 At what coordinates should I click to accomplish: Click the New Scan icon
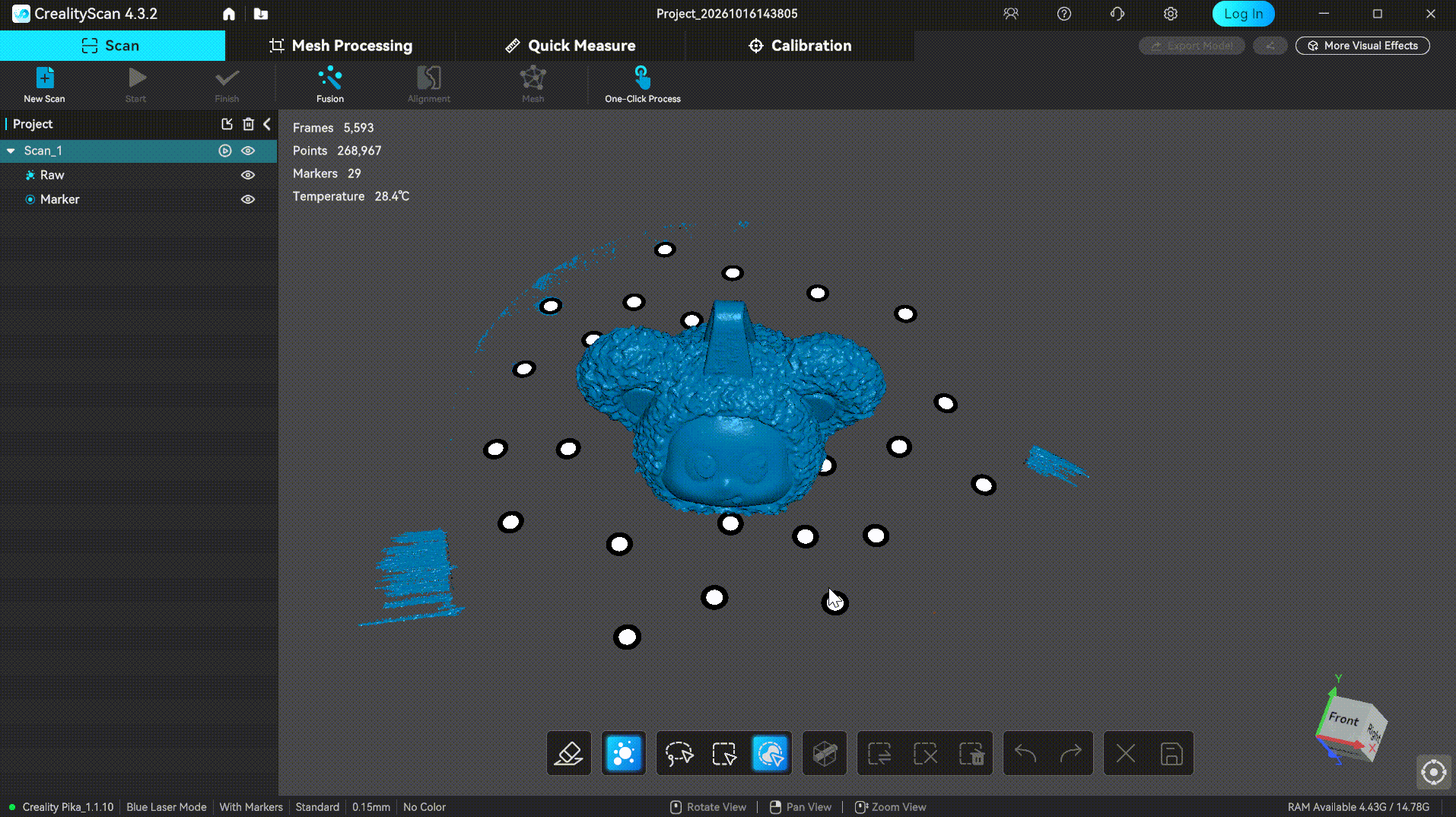[x=44, y=78]
